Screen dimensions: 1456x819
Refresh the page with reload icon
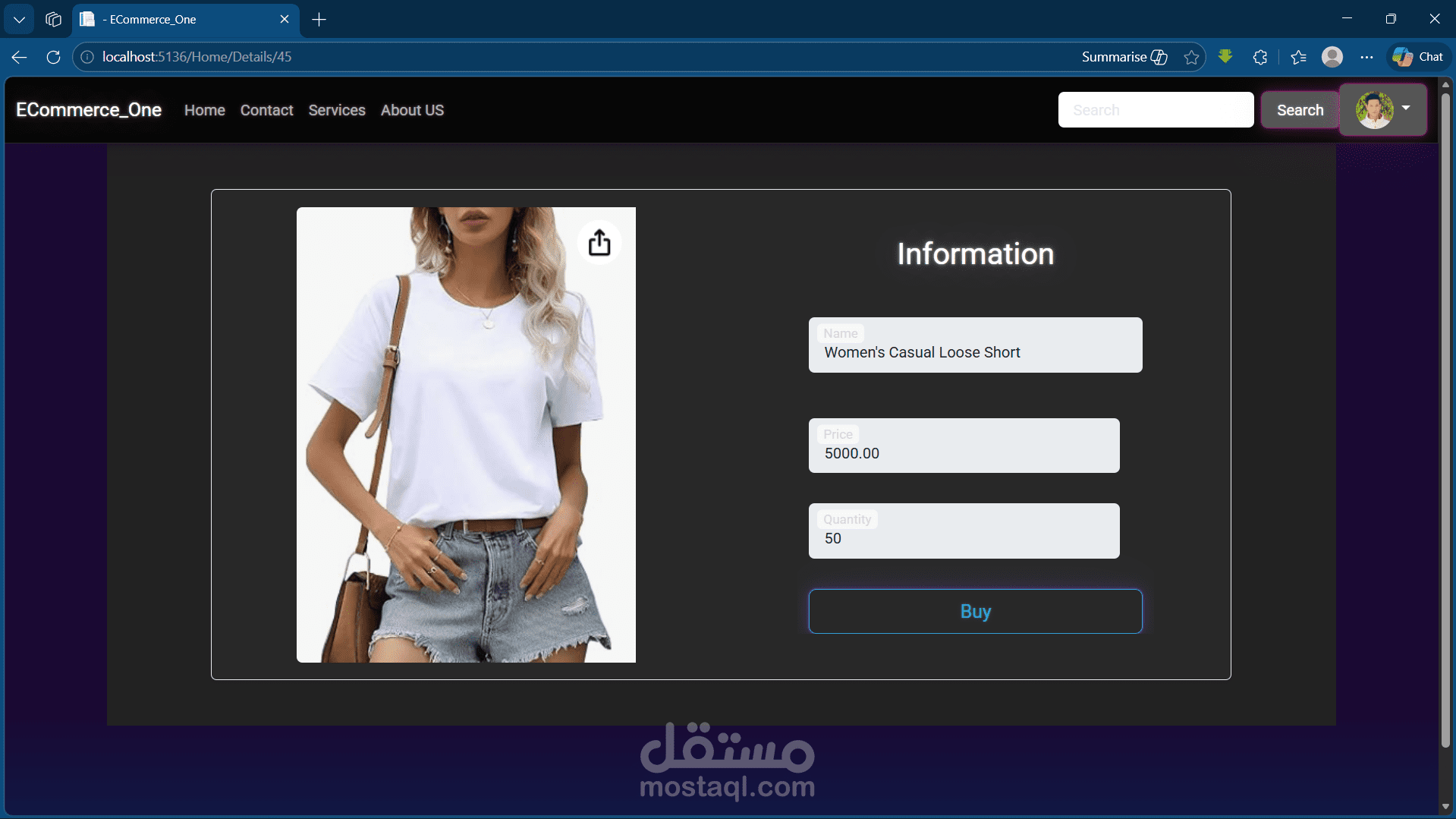pos(53,57)
